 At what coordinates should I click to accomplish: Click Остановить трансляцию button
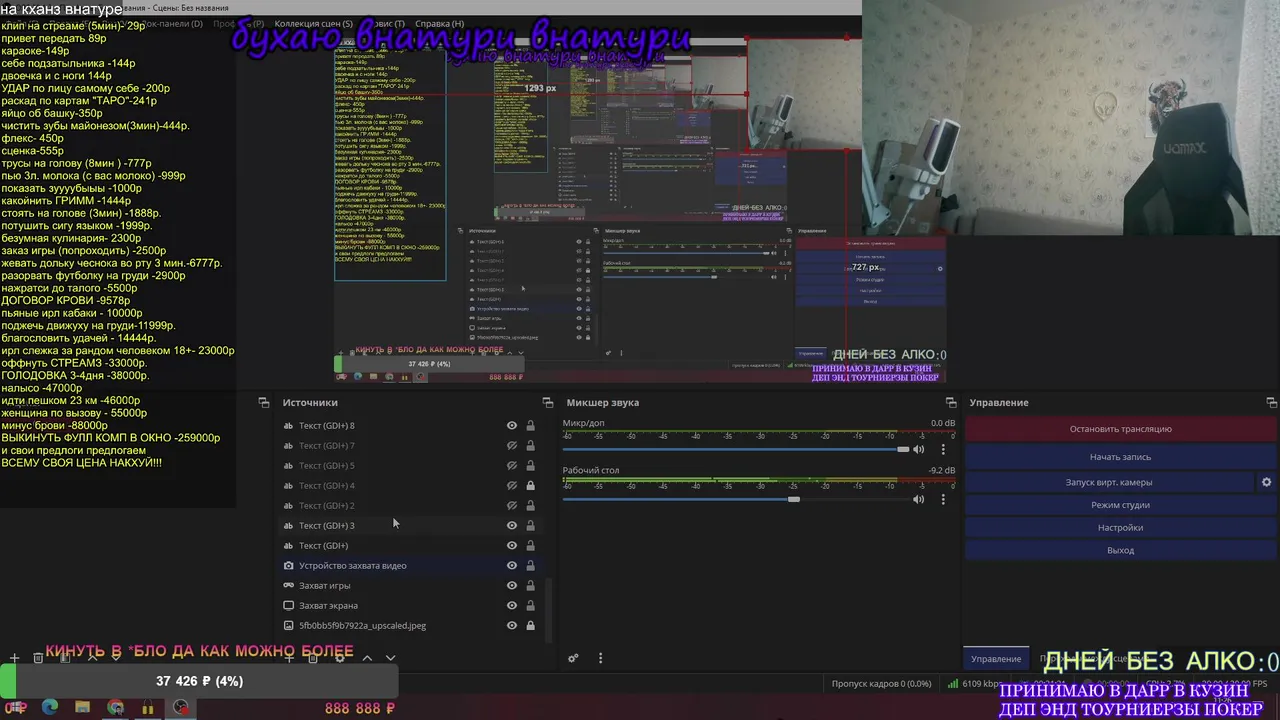point(1120,429)
